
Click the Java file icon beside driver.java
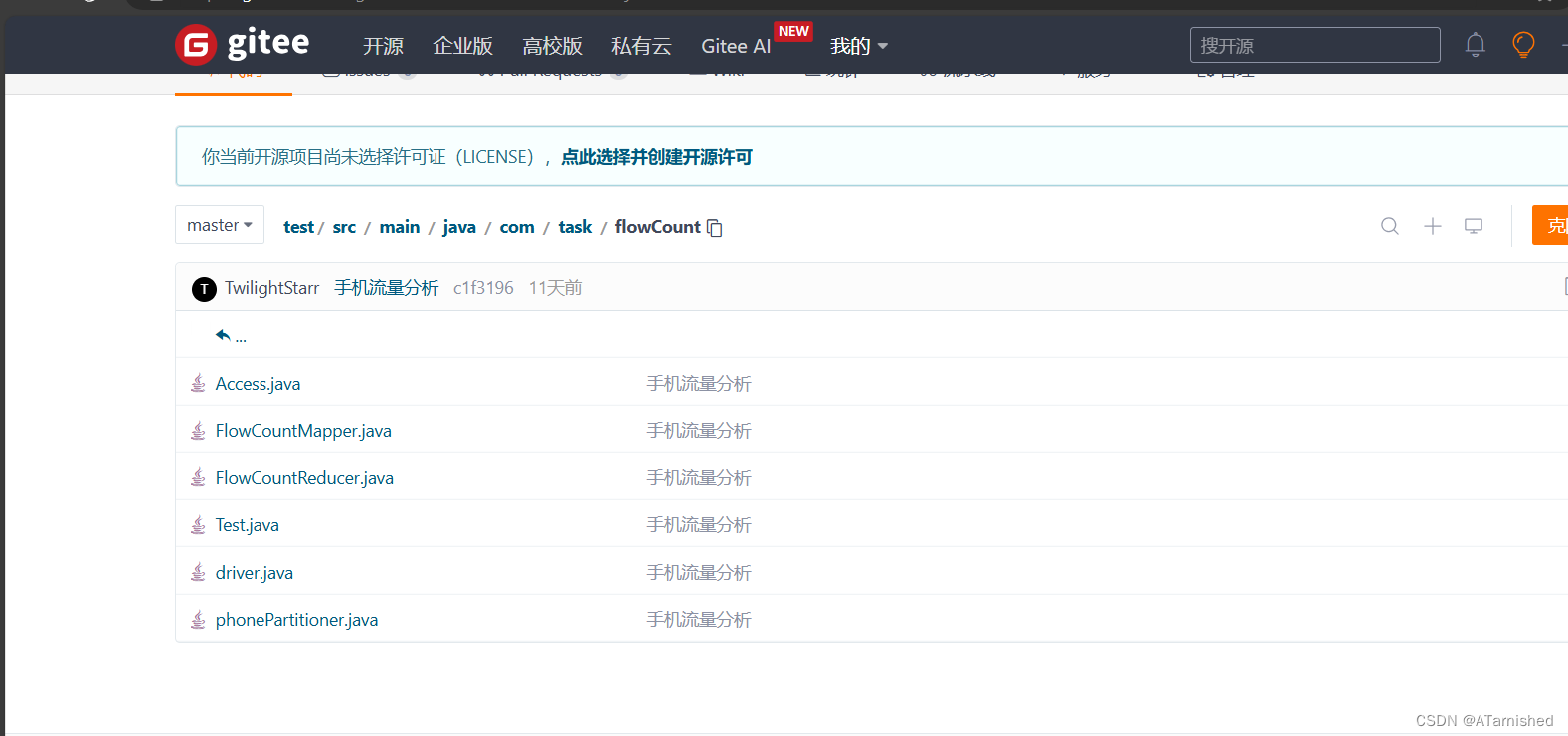click(198, 572)
